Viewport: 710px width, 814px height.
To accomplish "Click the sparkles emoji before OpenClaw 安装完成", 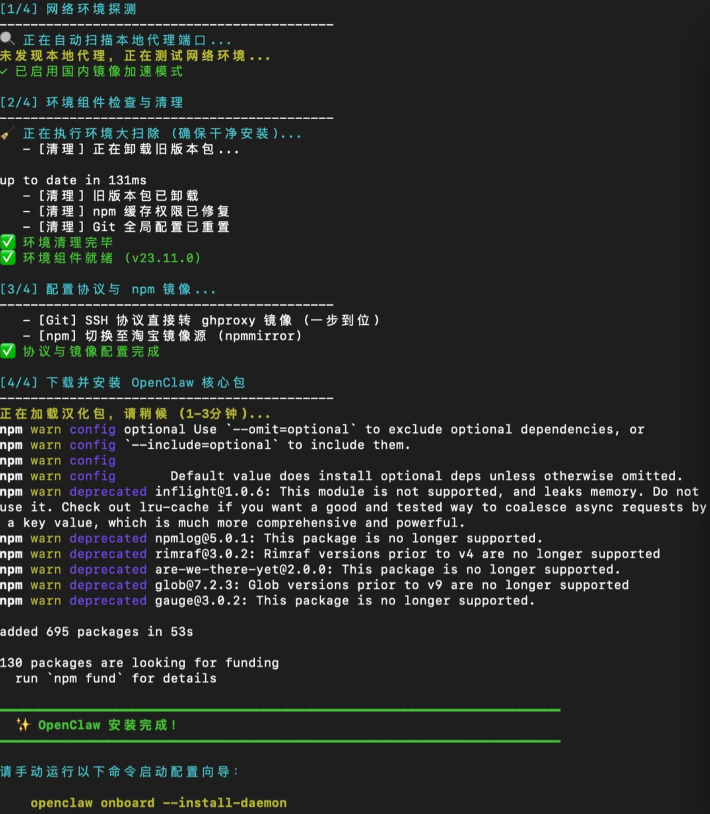I will click(23, 725).
